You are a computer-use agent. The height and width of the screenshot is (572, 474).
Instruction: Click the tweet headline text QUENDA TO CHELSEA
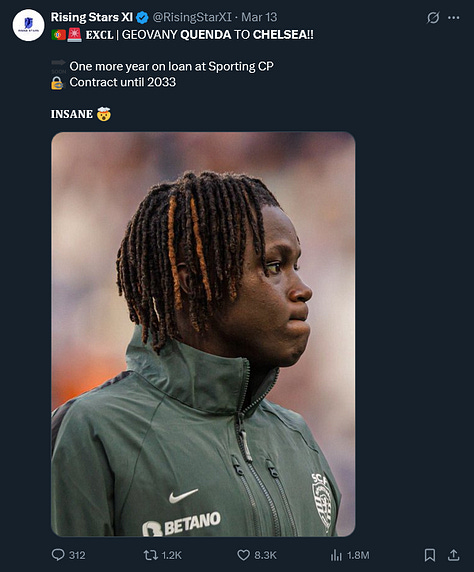[x=247, y=35]
